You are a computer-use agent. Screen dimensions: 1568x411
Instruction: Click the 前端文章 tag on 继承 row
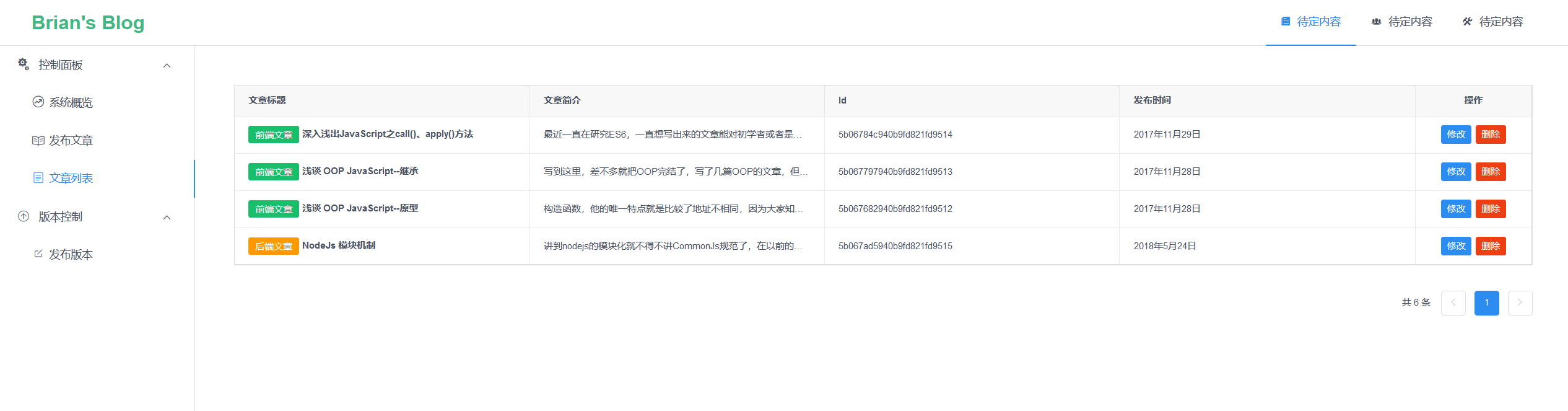[x=274, y=172]
